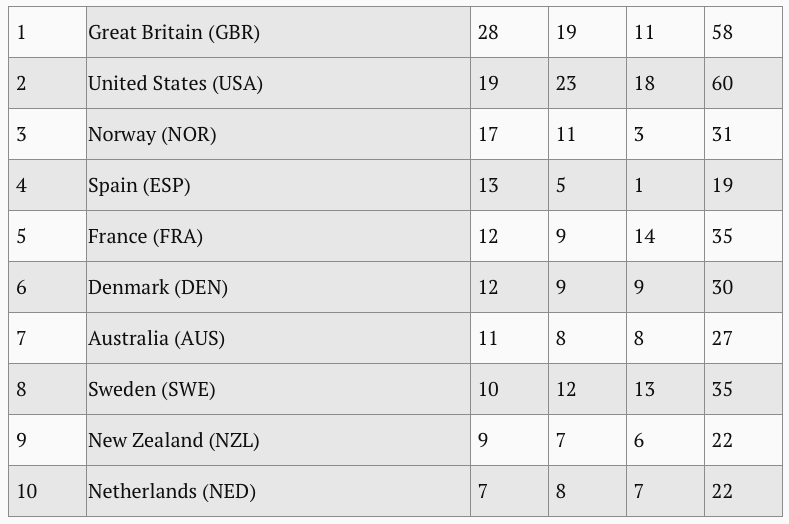
Task: Click the United States (USA) cell
Action: (x=278, y=83)
